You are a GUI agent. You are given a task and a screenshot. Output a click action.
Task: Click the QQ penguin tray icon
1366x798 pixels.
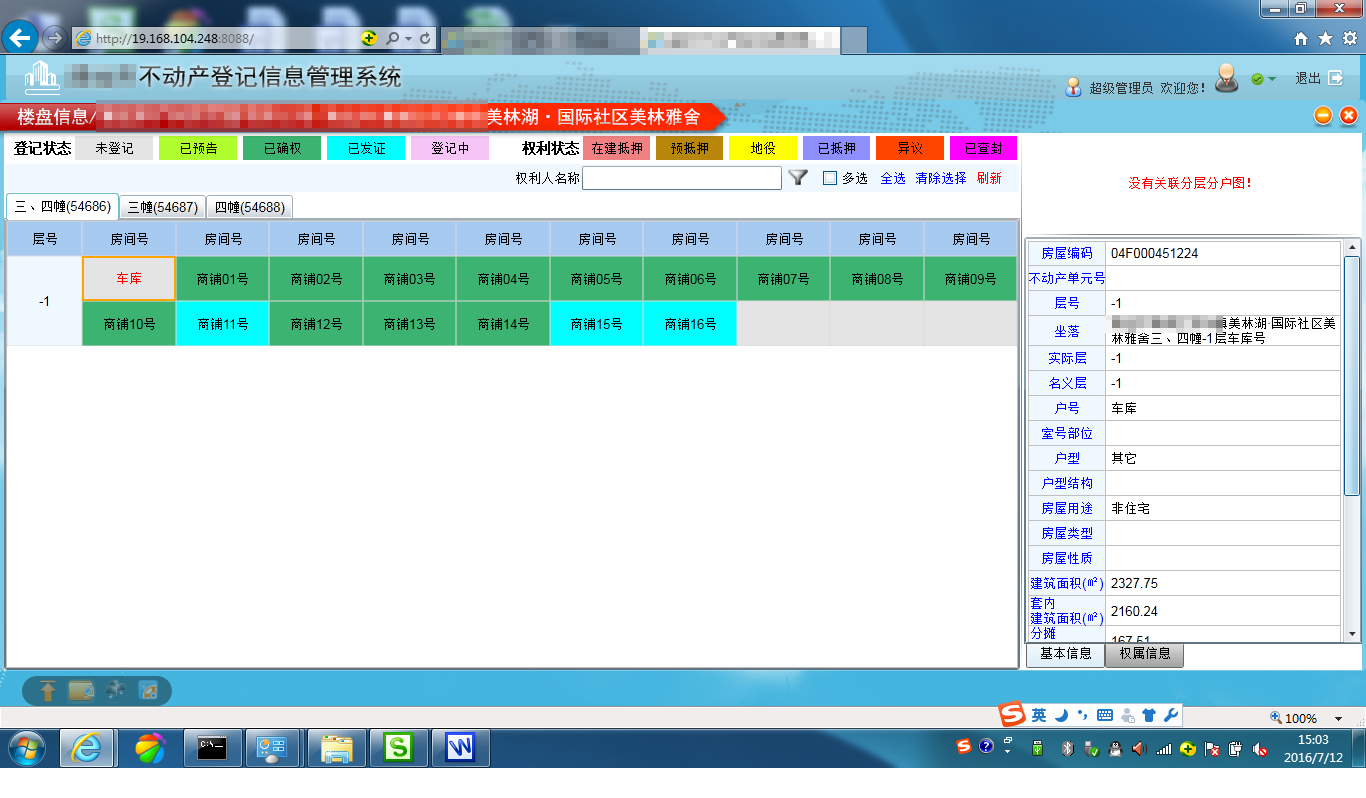pyautogui.click(x=1114, y=748)
